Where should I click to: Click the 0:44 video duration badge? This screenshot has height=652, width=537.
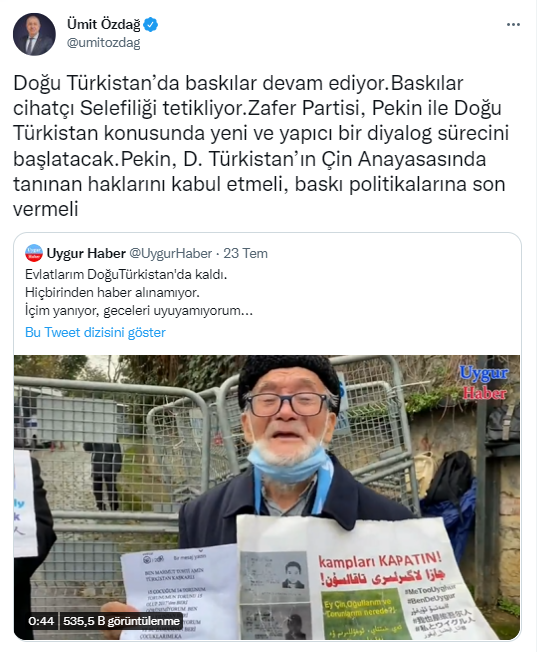point(41,621)
